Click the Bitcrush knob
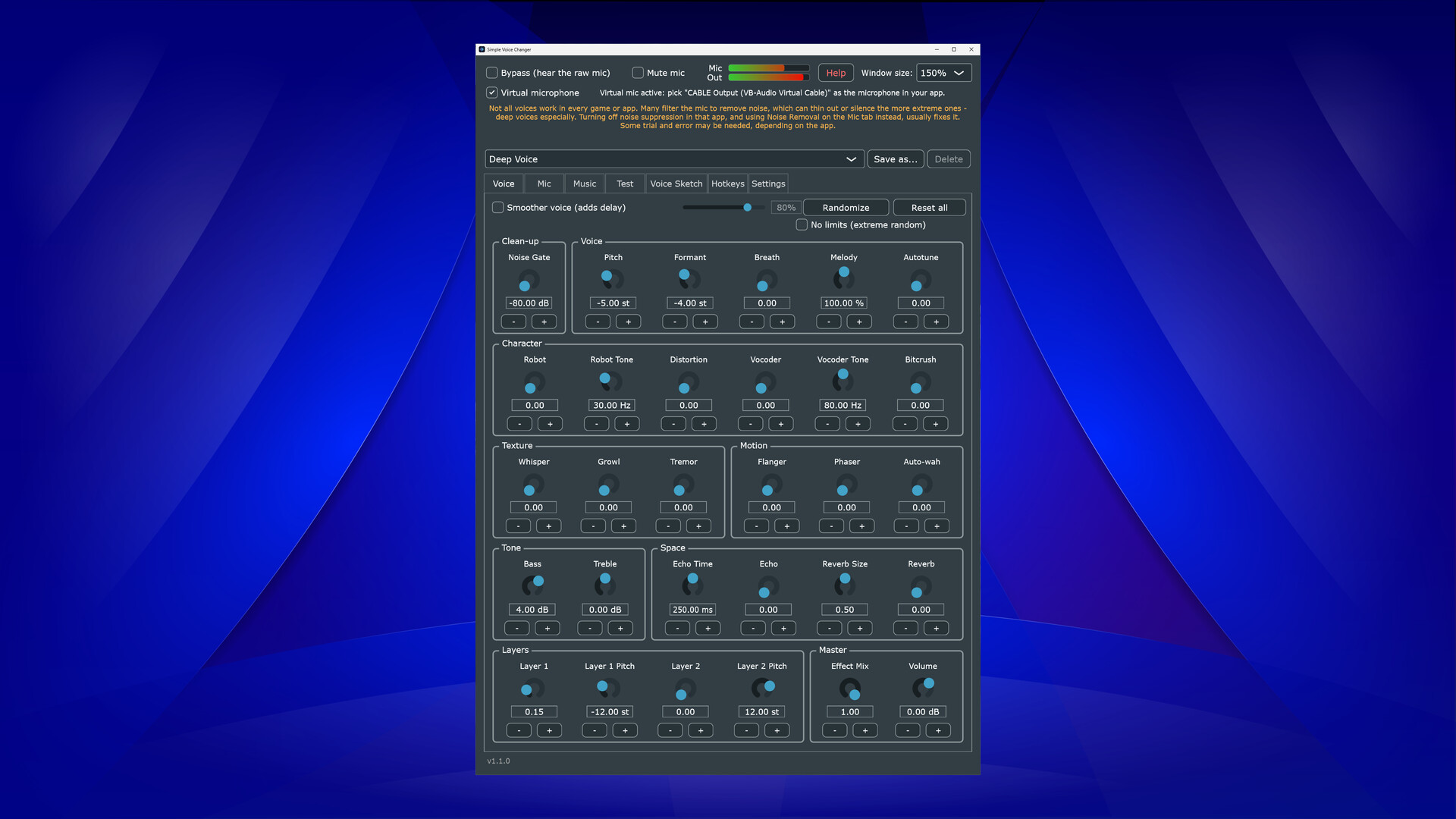Viewport: 1456px width, 819px height. pos(920,382)
